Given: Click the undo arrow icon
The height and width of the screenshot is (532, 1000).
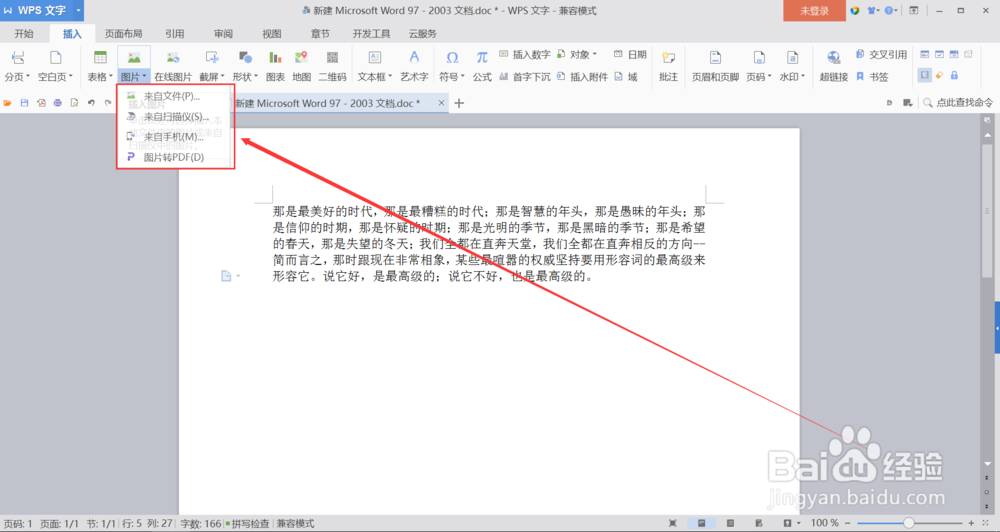Looking at the screenshot, I should [91, 103].
